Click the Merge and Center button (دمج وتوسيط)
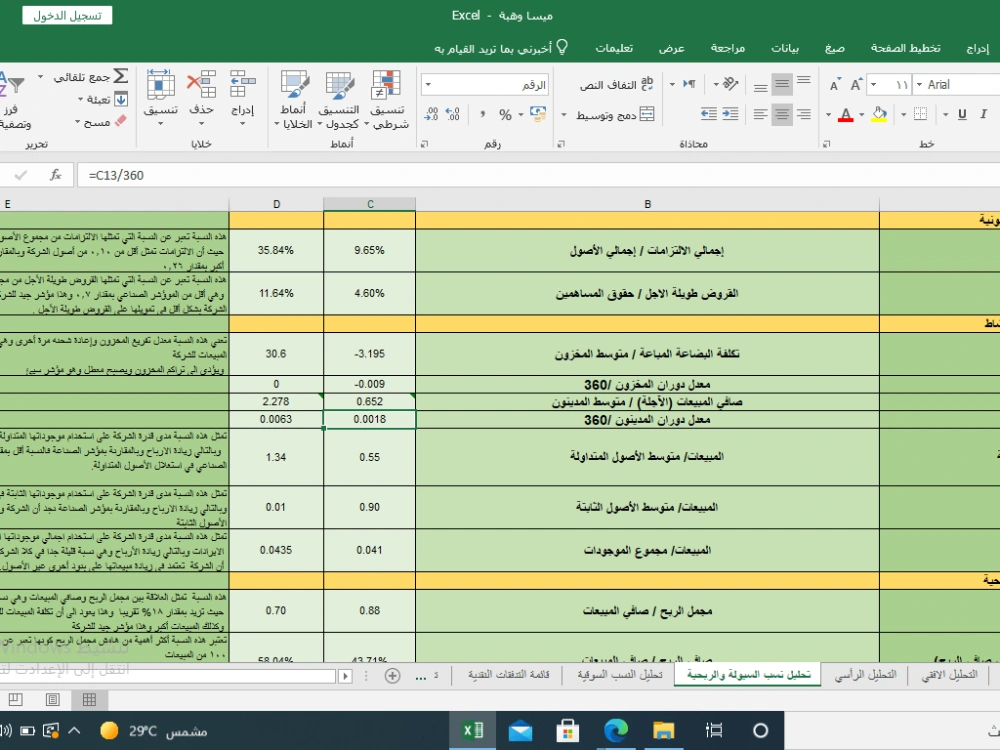Image resolution: width=1000 pixels, height=750 pixels. point(615,115)
